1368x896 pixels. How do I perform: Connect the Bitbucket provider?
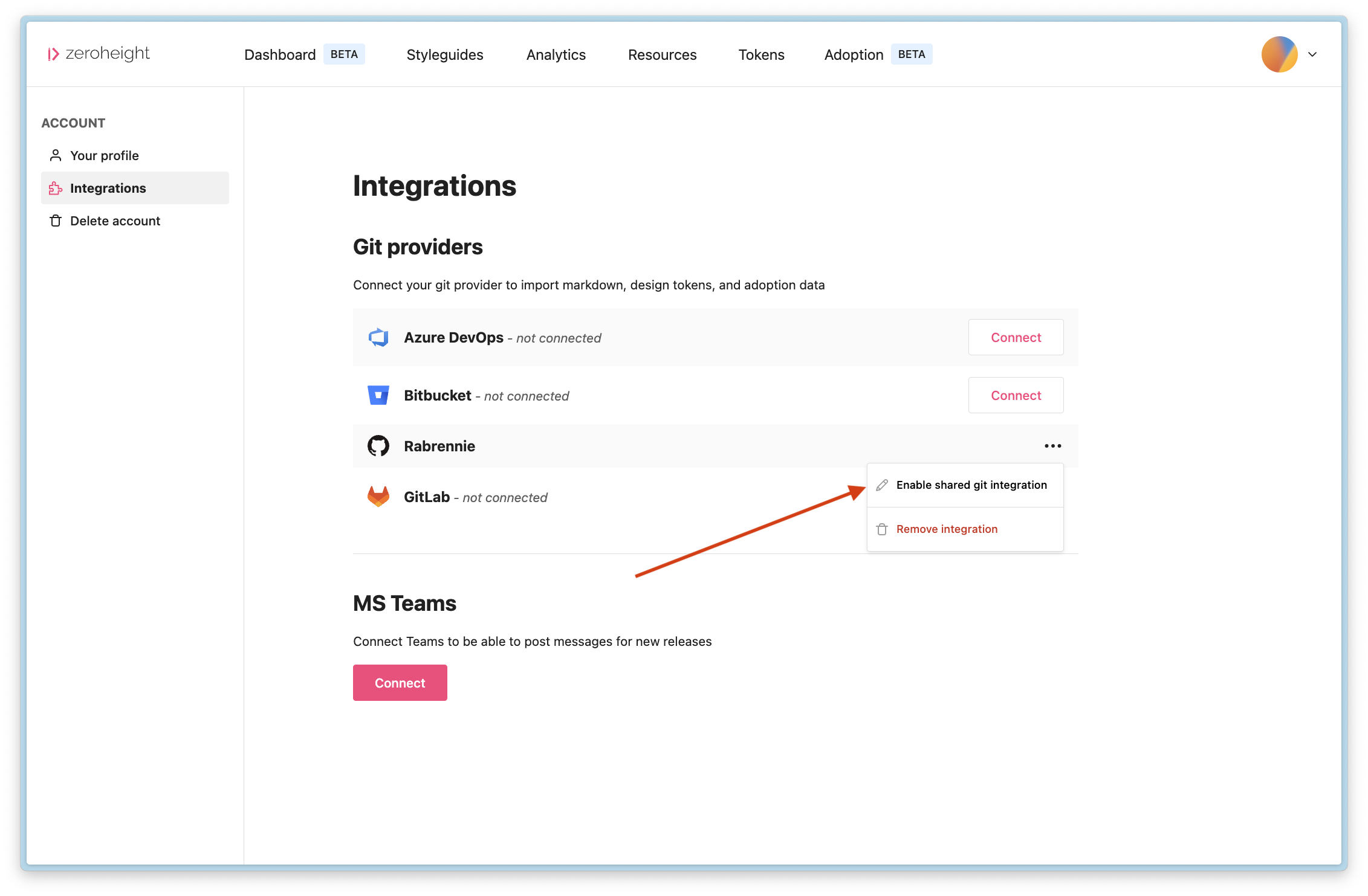pos(1016,395)
